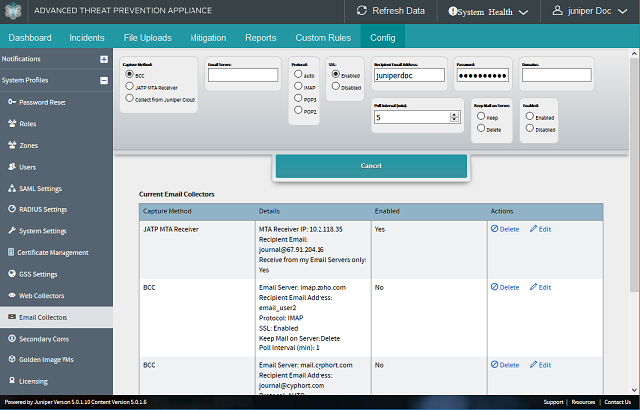Image resolution: width=640 pixels, height=410 pixels.
Task: Switch to the Incidents tab
Action: pos(89,38)
